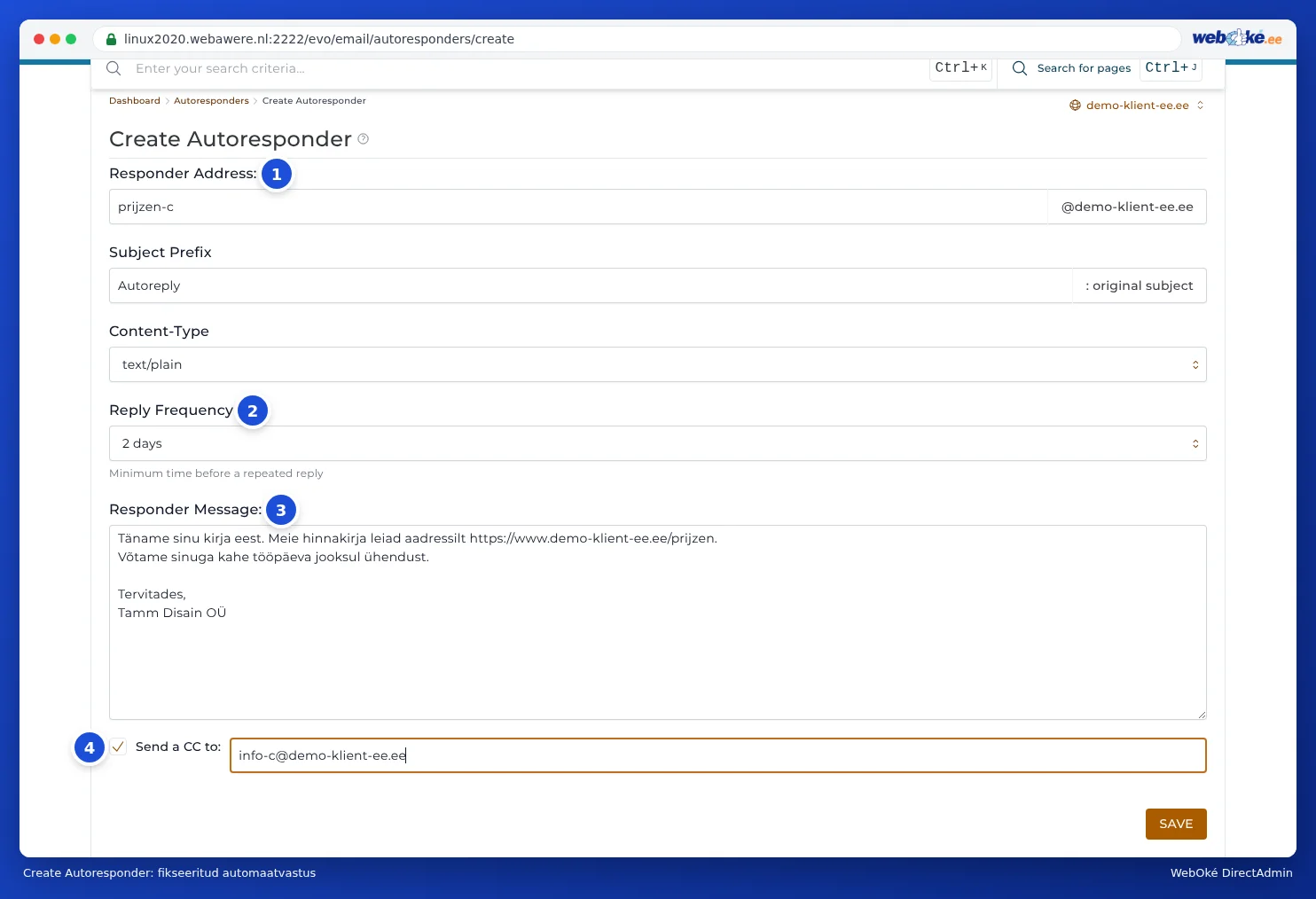Image resolution: width=1316 pixels, height=899 pixels.
Task: Click the browser URL address bar
Action: point(637,39)
